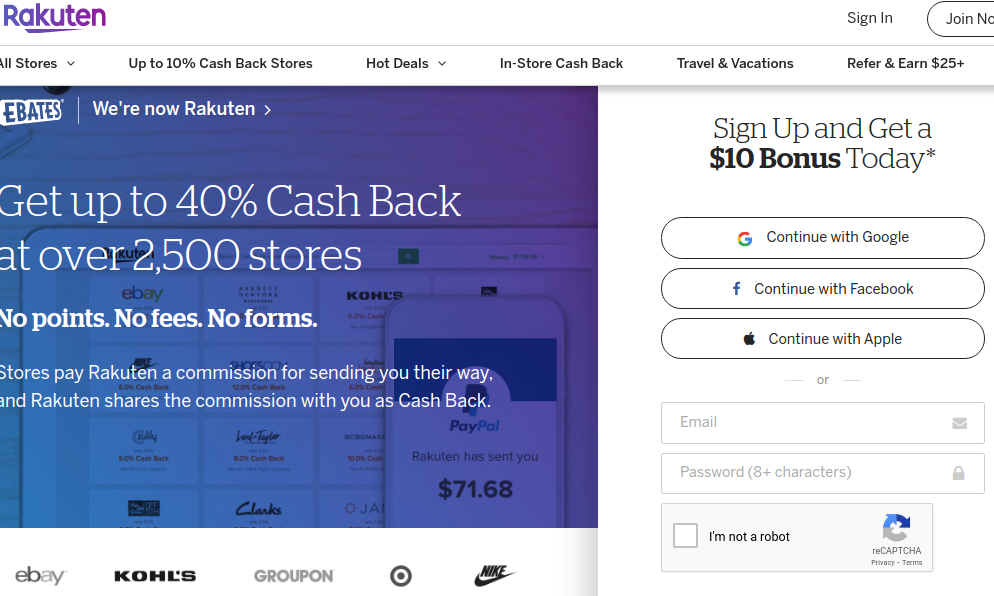Open In-Store Cash Back menu item
The image size is (994, 596).
coord(561,63)
